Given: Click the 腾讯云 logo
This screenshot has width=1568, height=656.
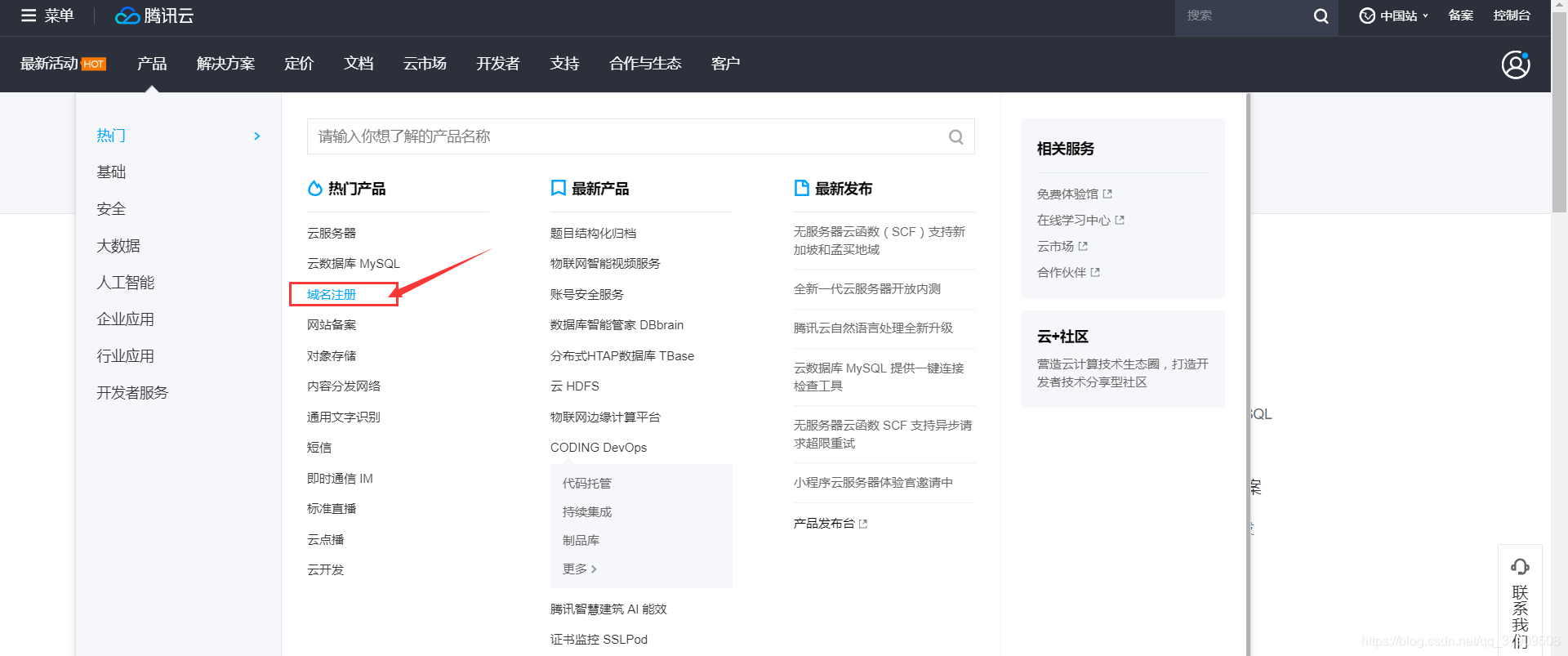Looking at the screenshot, I should pyautogui.click(x=154, y=16).
